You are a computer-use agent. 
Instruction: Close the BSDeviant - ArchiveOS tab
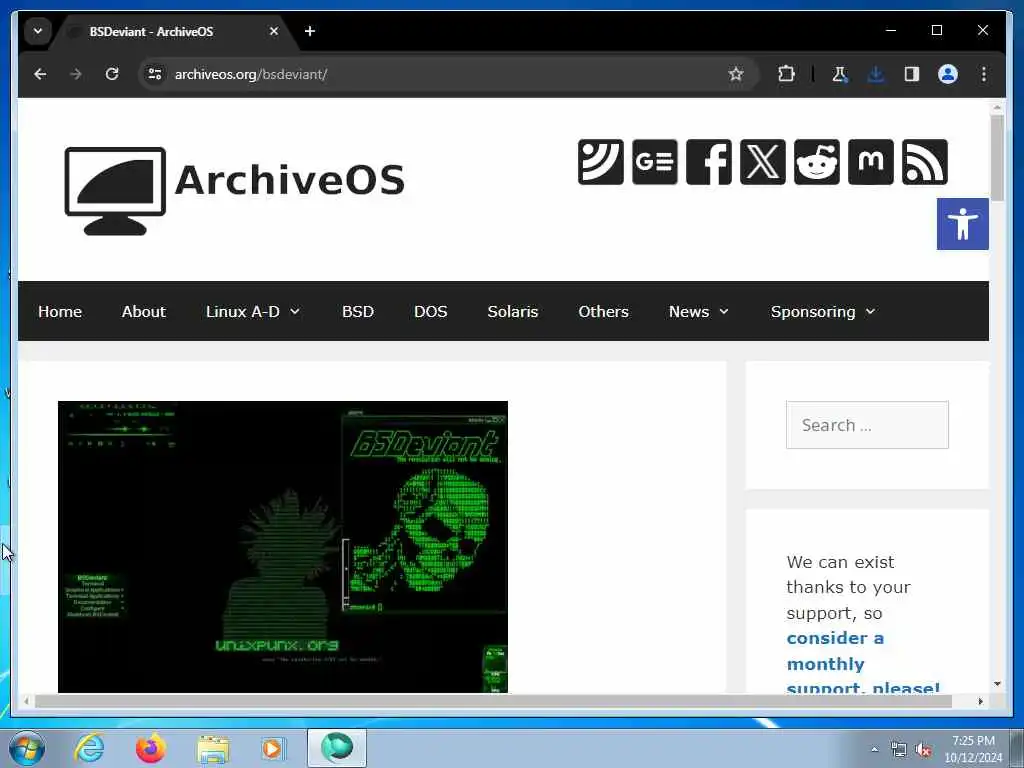pyautogui.click(x=274, y=31)
